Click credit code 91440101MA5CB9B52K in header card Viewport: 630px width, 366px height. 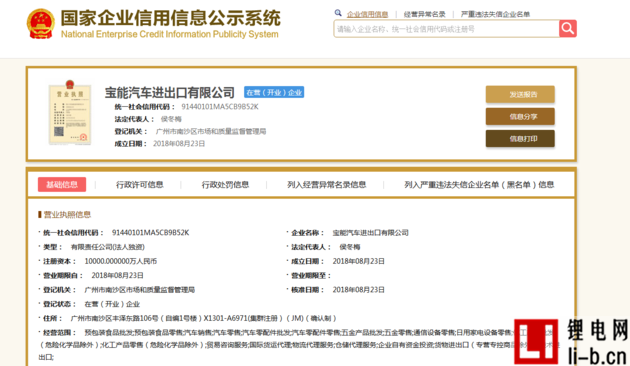point(220,107)
